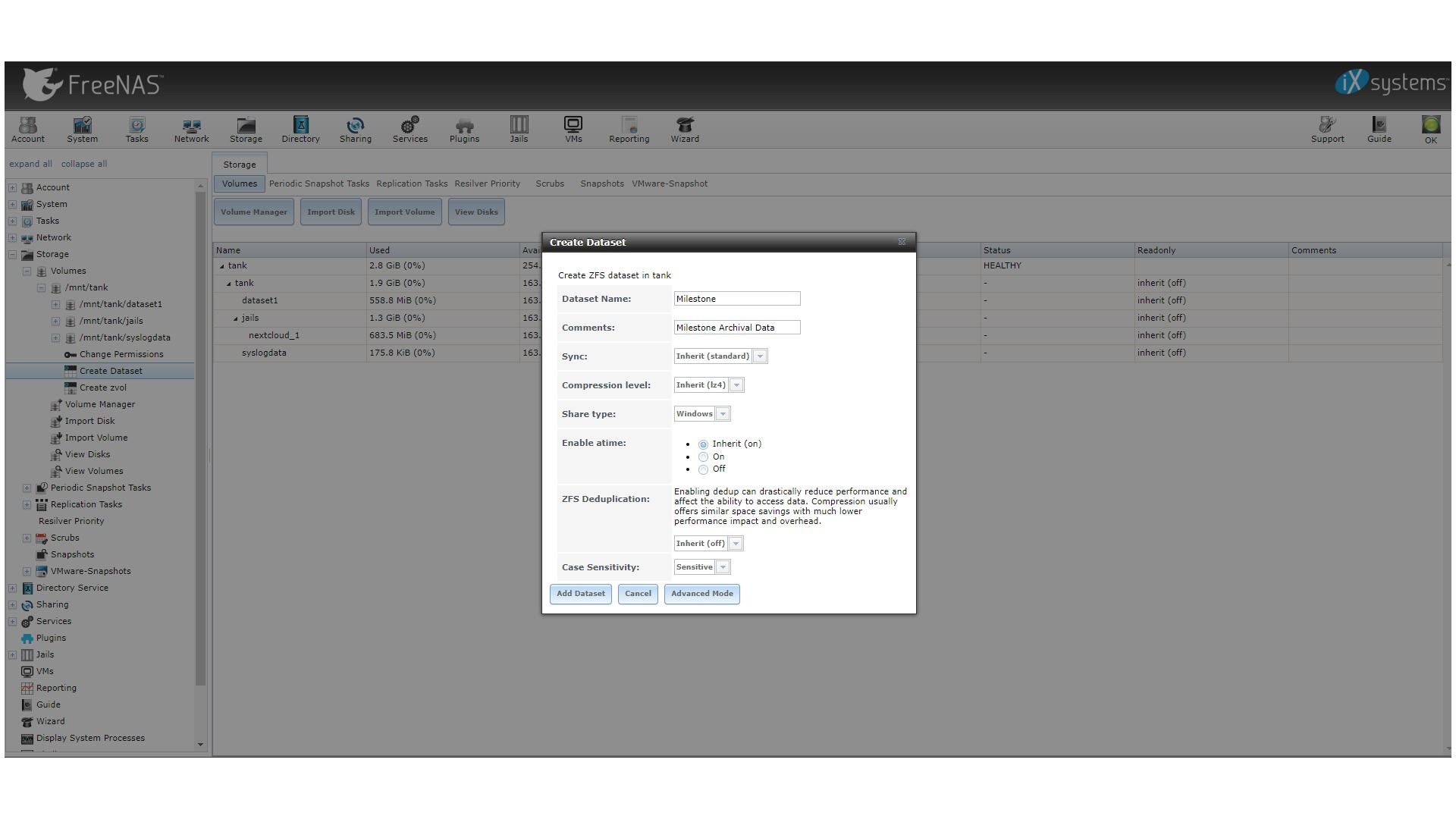
Task: Click Cancel in Create Dataset dialog
Action: tap(638, 594)
